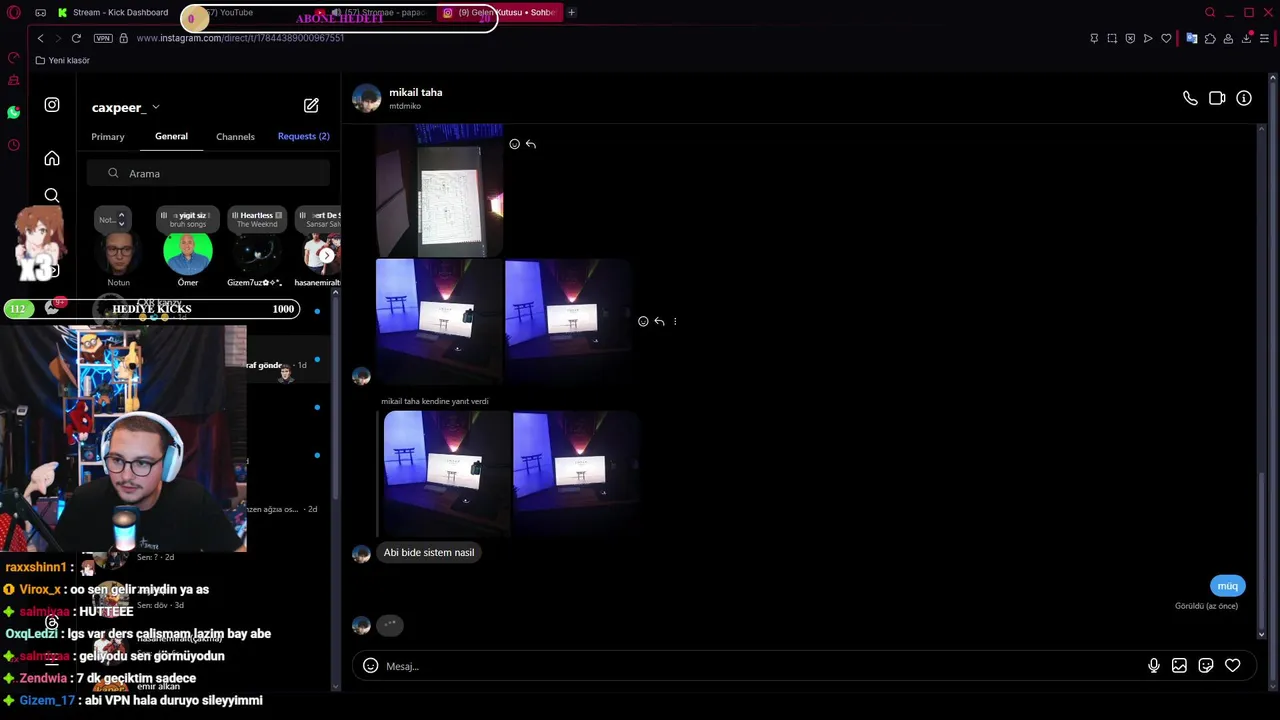Reload the page in browser toolbar

(76, 38)
